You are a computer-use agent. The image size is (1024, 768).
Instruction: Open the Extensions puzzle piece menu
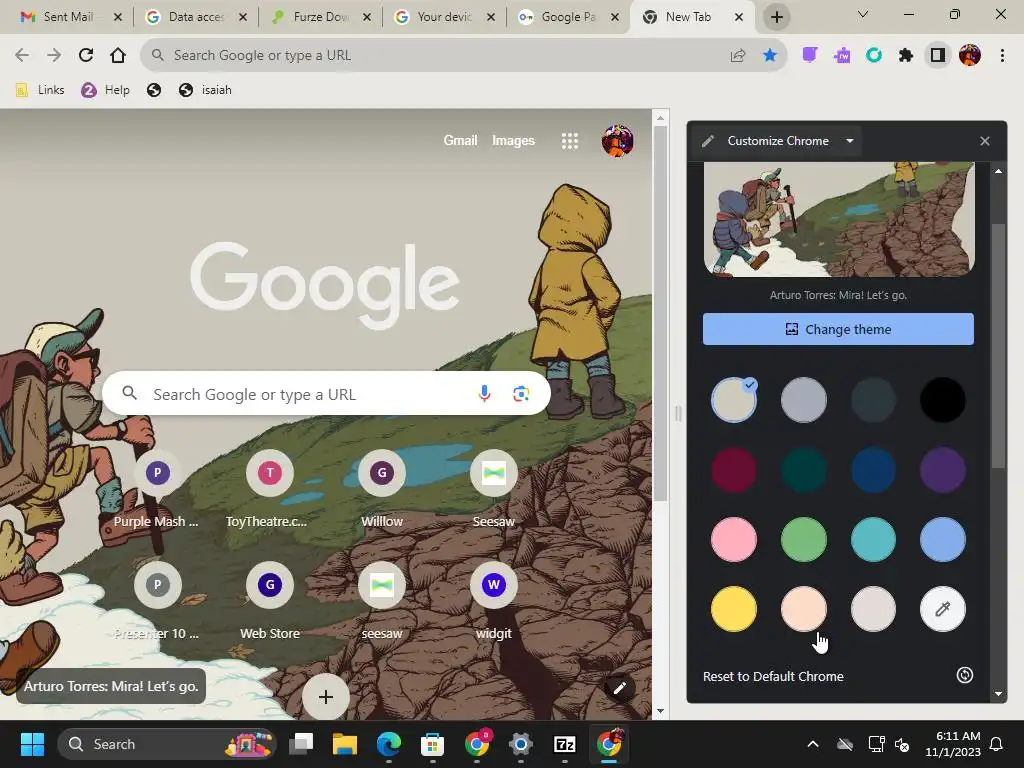point(906,56)
